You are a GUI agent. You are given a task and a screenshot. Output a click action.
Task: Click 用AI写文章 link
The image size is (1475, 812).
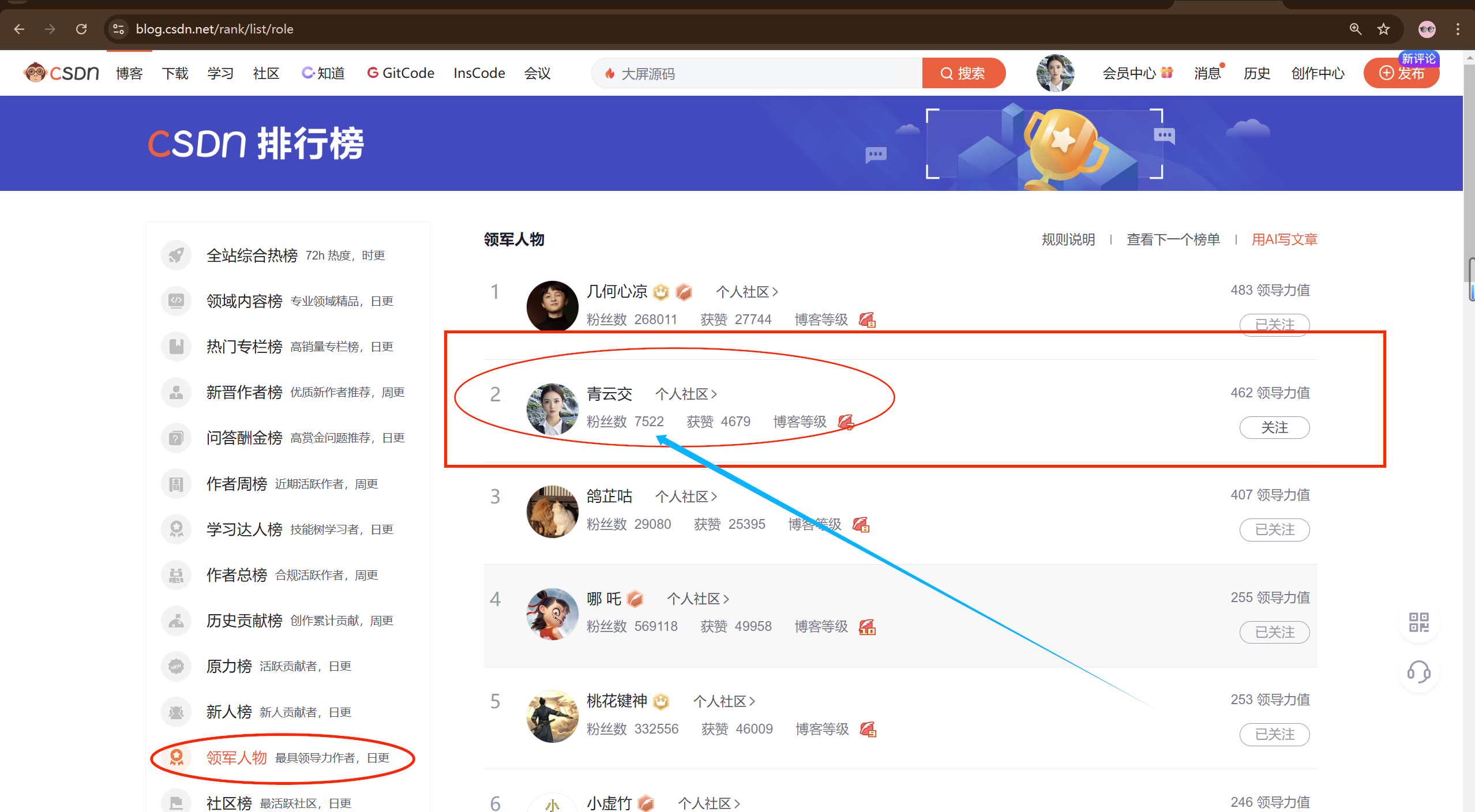pyautogui.click(x=1285, y=239)
